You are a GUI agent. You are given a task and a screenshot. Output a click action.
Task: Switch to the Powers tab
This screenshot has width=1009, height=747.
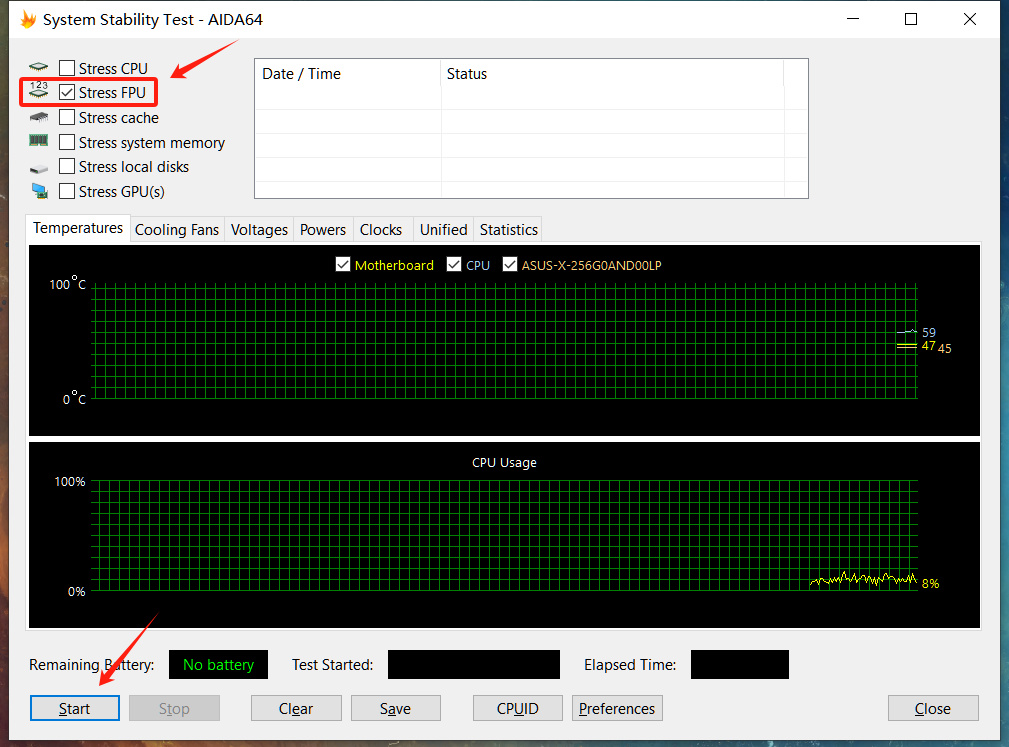coord(322,230)
